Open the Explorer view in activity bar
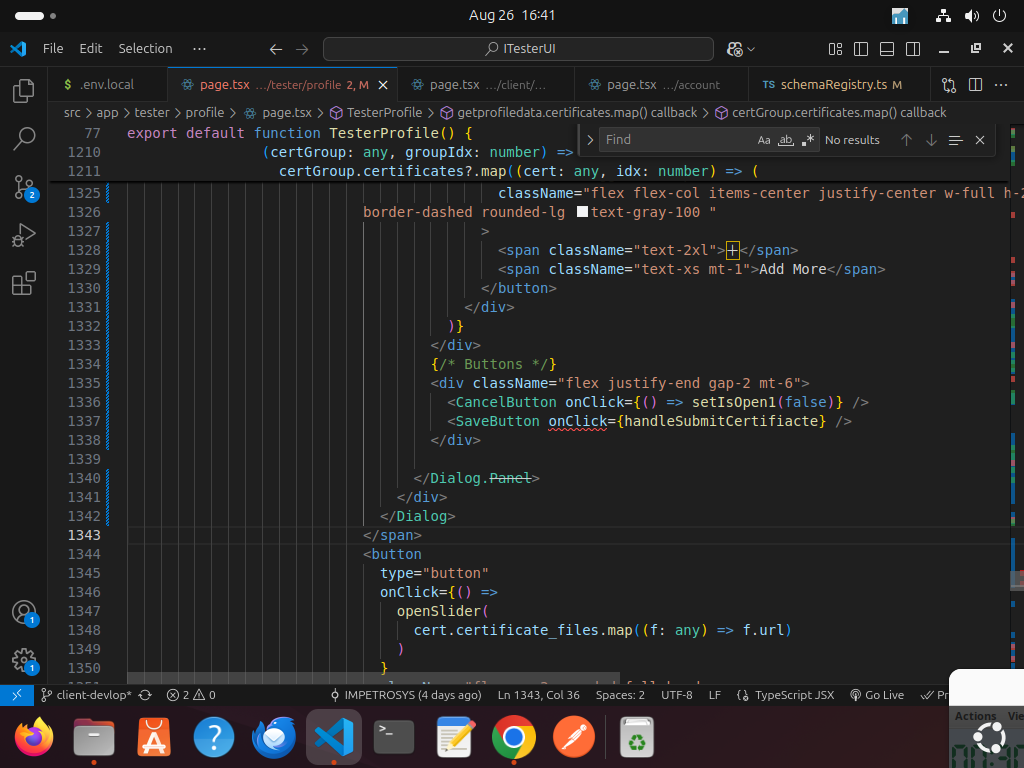This screenshot has width=1024, height=768. [x=23, y=92]
